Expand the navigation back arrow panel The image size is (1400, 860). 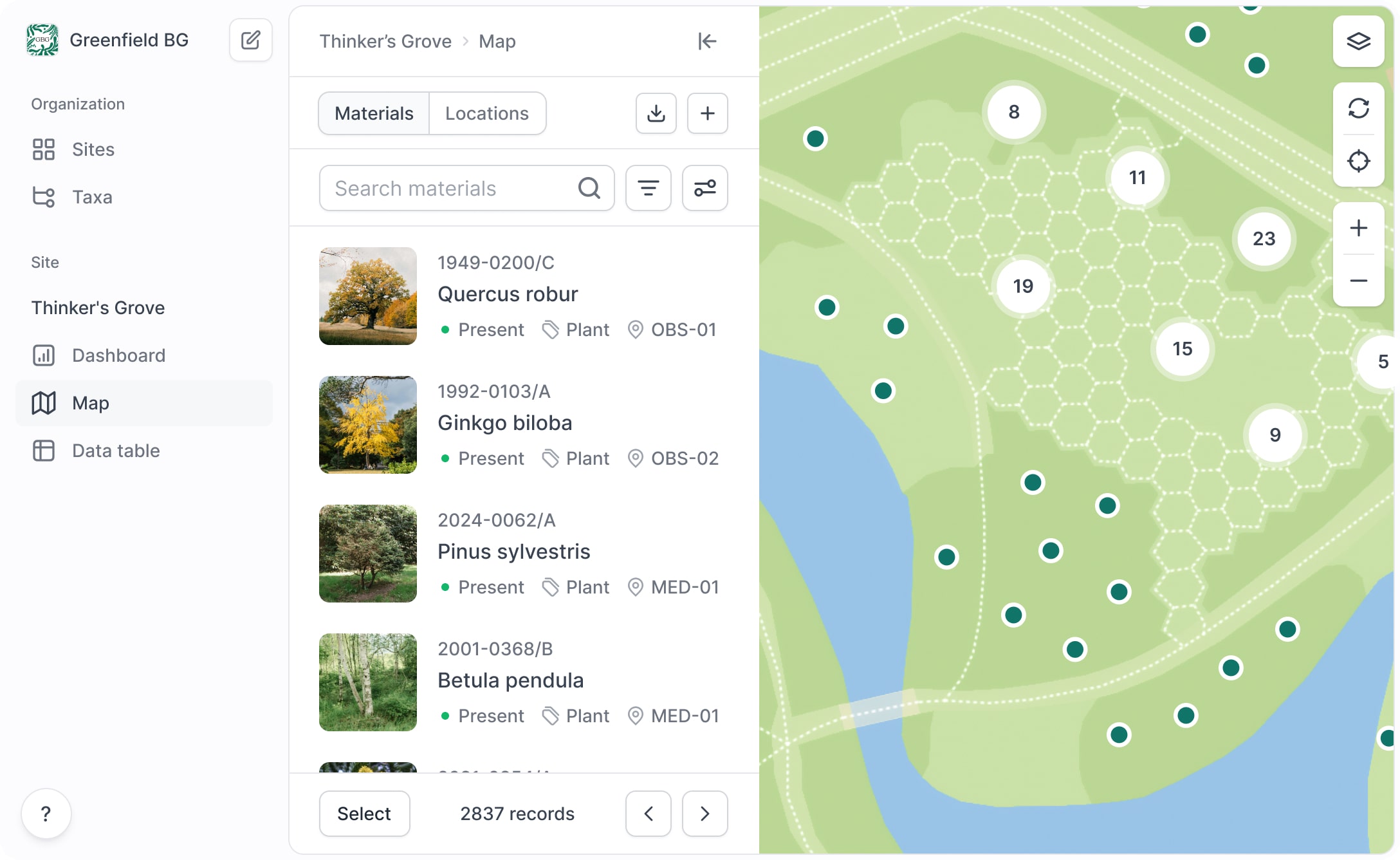tap(707, 41)
